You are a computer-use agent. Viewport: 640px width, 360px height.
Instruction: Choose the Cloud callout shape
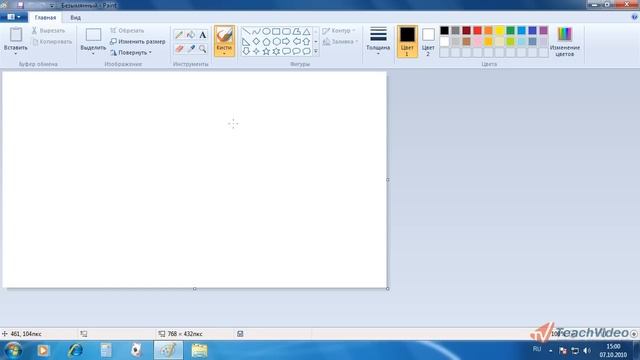[x=306, y=51]
